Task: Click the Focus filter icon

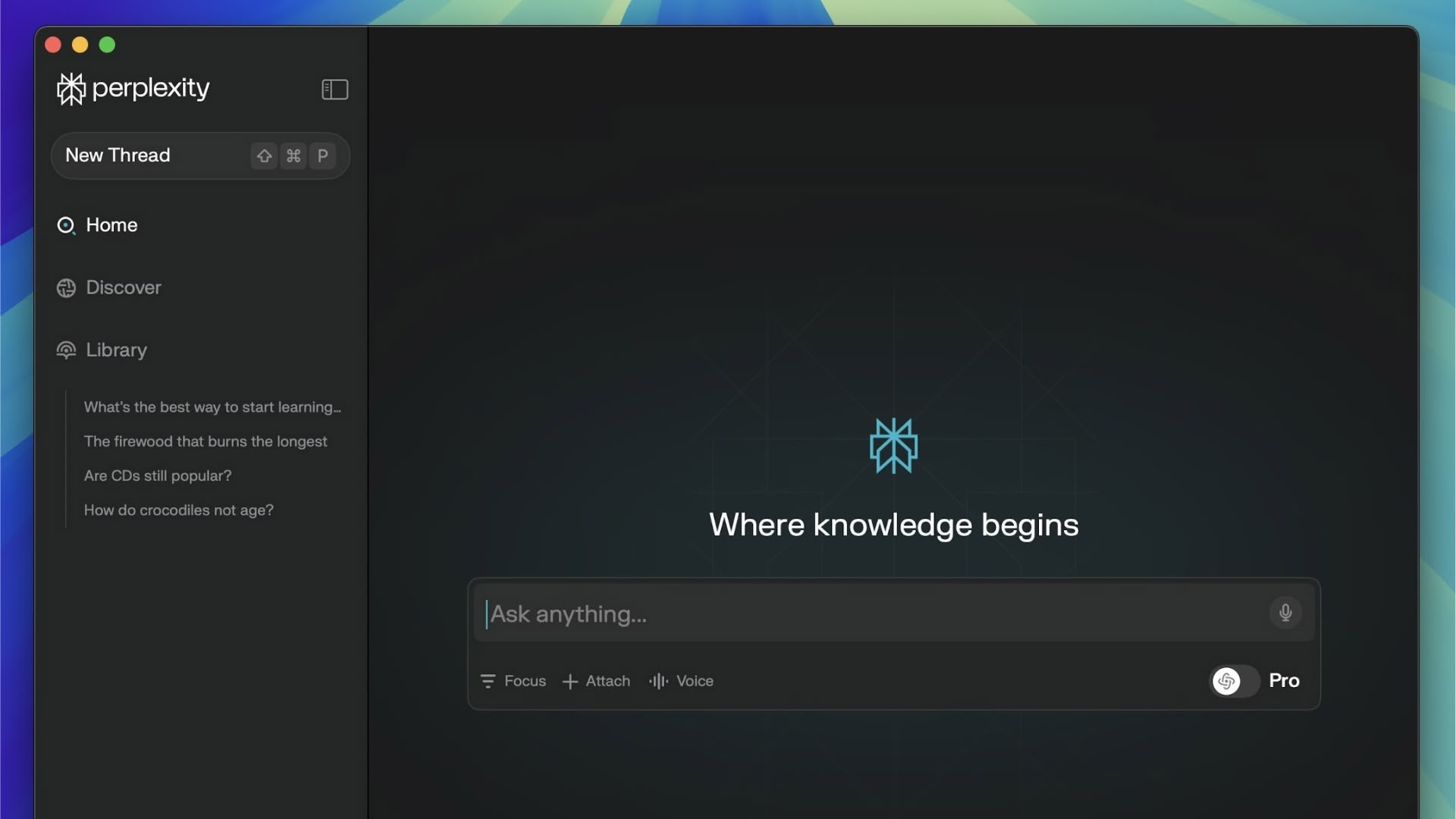Action: [x=489, y=681]
